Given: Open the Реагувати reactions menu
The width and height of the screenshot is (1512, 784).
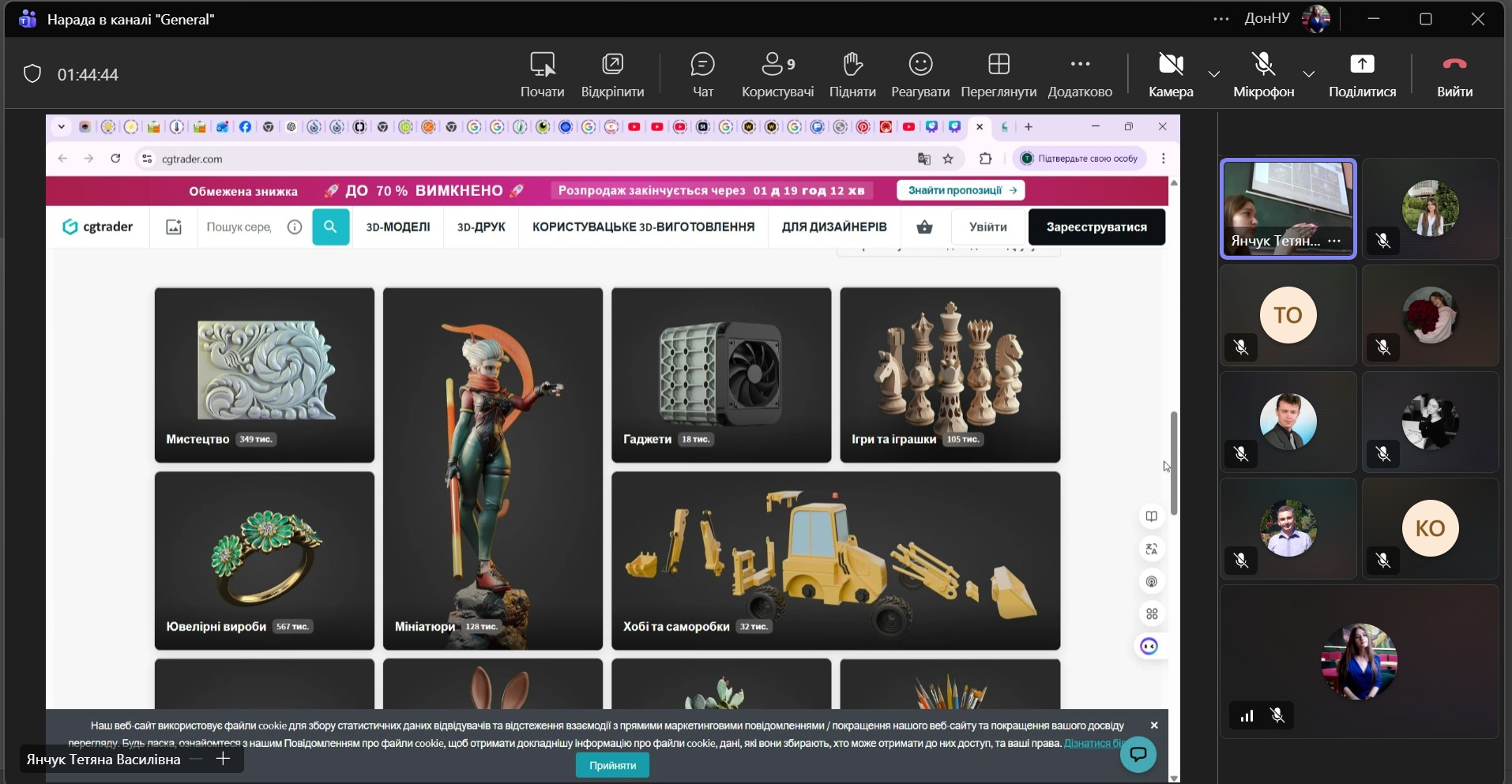Looking at the screenshot, I should coord(920,75).
